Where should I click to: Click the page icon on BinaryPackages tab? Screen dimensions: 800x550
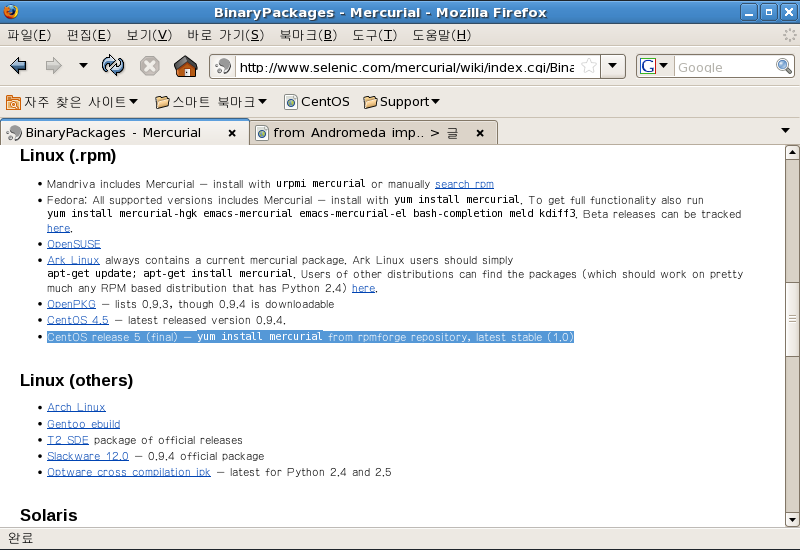coord(14,133)
